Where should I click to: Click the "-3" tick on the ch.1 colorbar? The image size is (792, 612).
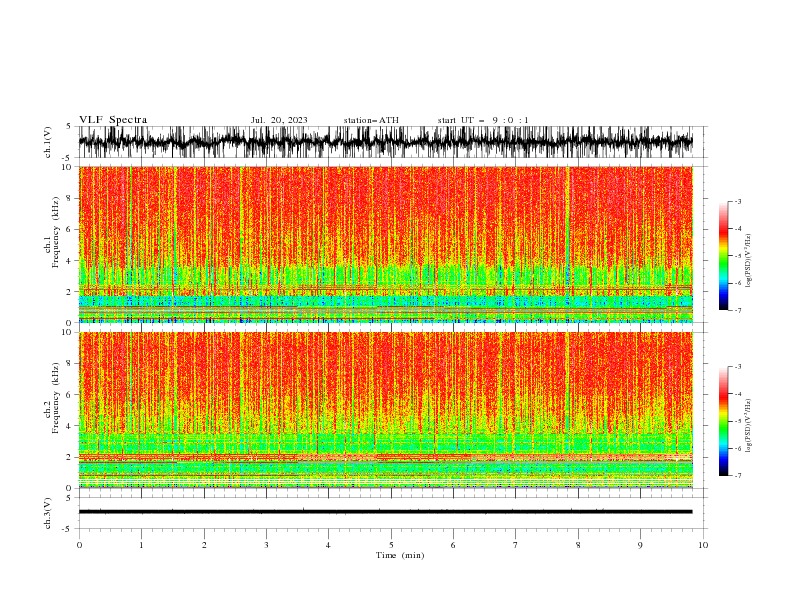[737, 201]
